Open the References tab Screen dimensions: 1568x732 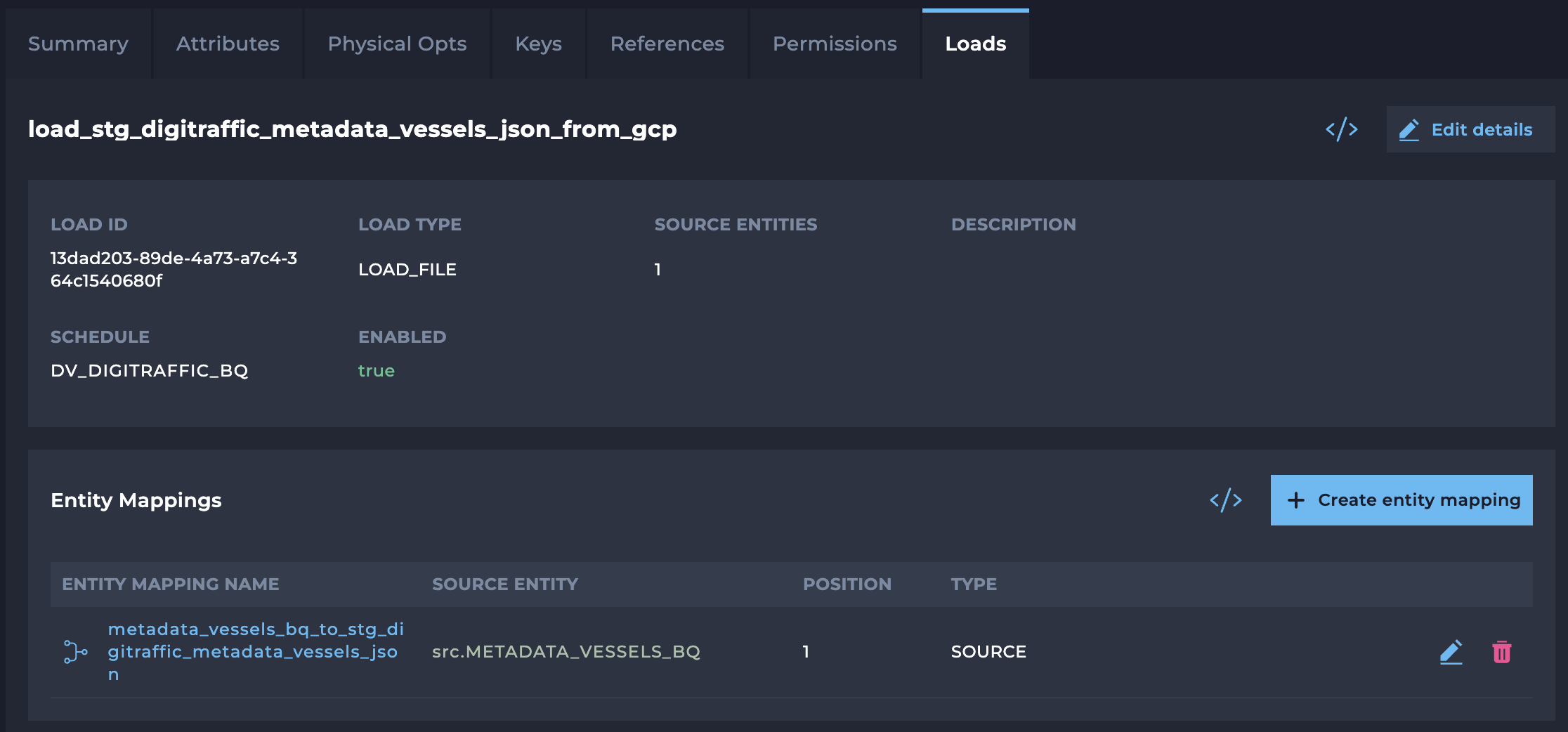coord(667,44)
